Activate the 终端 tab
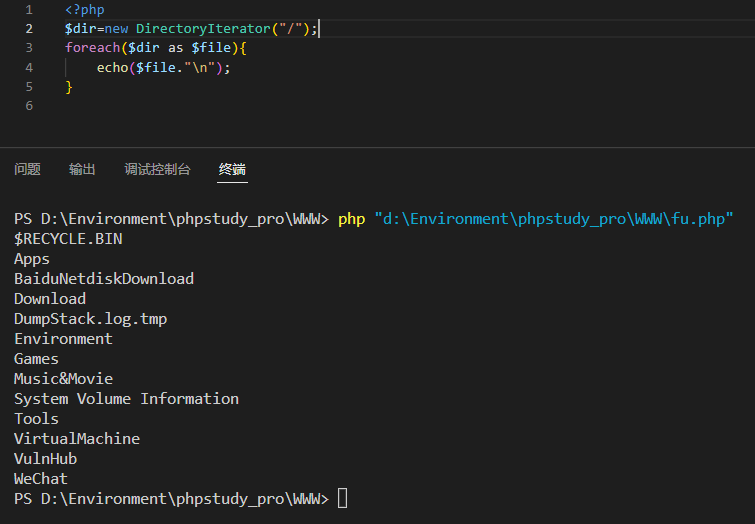The width and height of the screenshot is (755, 524). coord(232,169)
